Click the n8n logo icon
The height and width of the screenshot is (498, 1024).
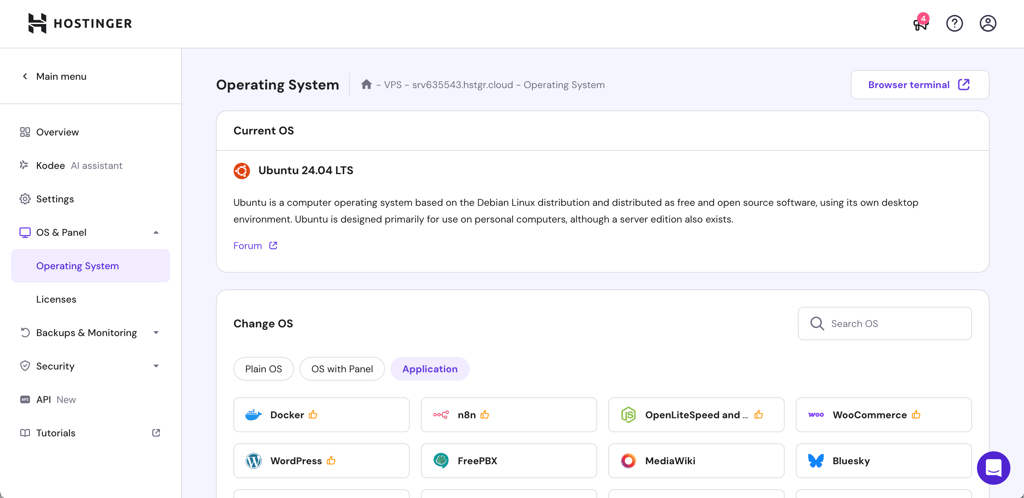point(441,415)
